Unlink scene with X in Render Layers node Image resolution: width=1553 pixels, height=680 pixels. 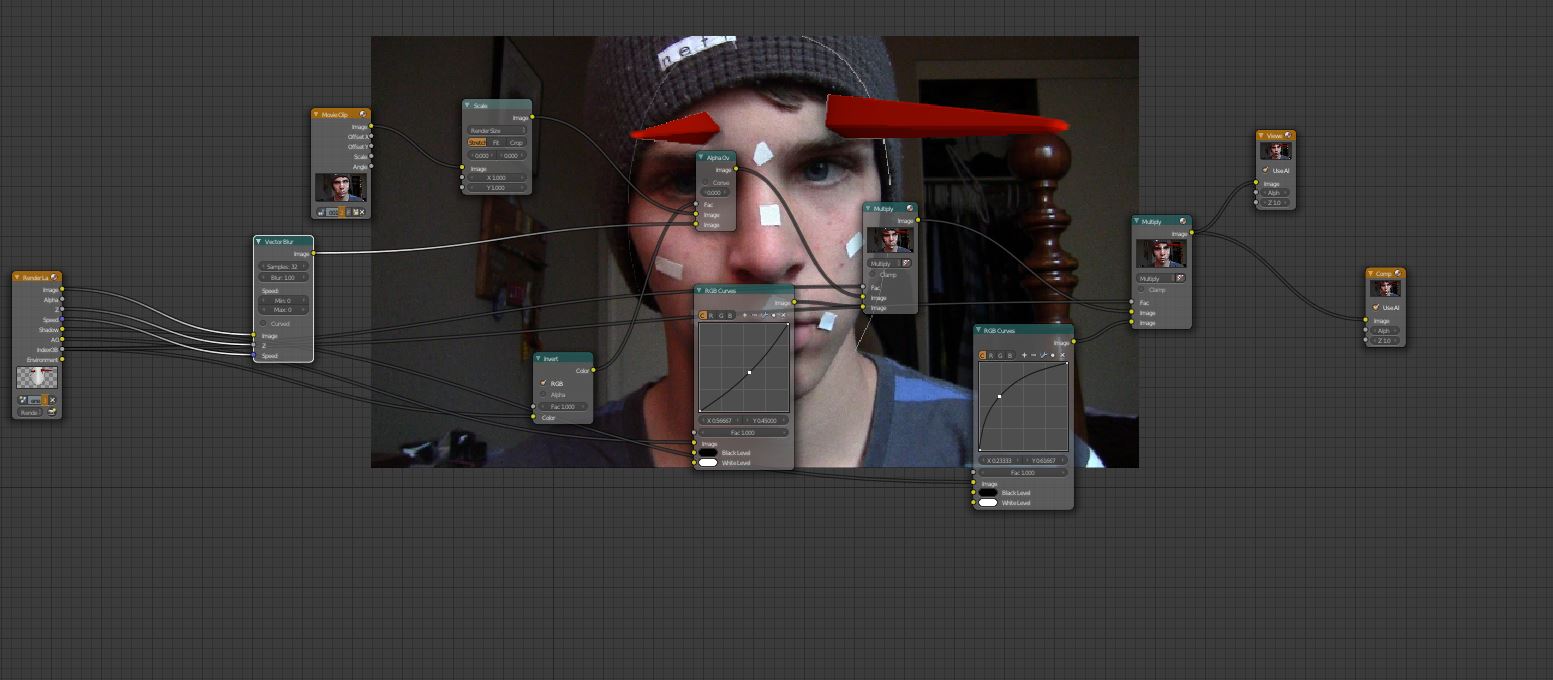(52, 400)
